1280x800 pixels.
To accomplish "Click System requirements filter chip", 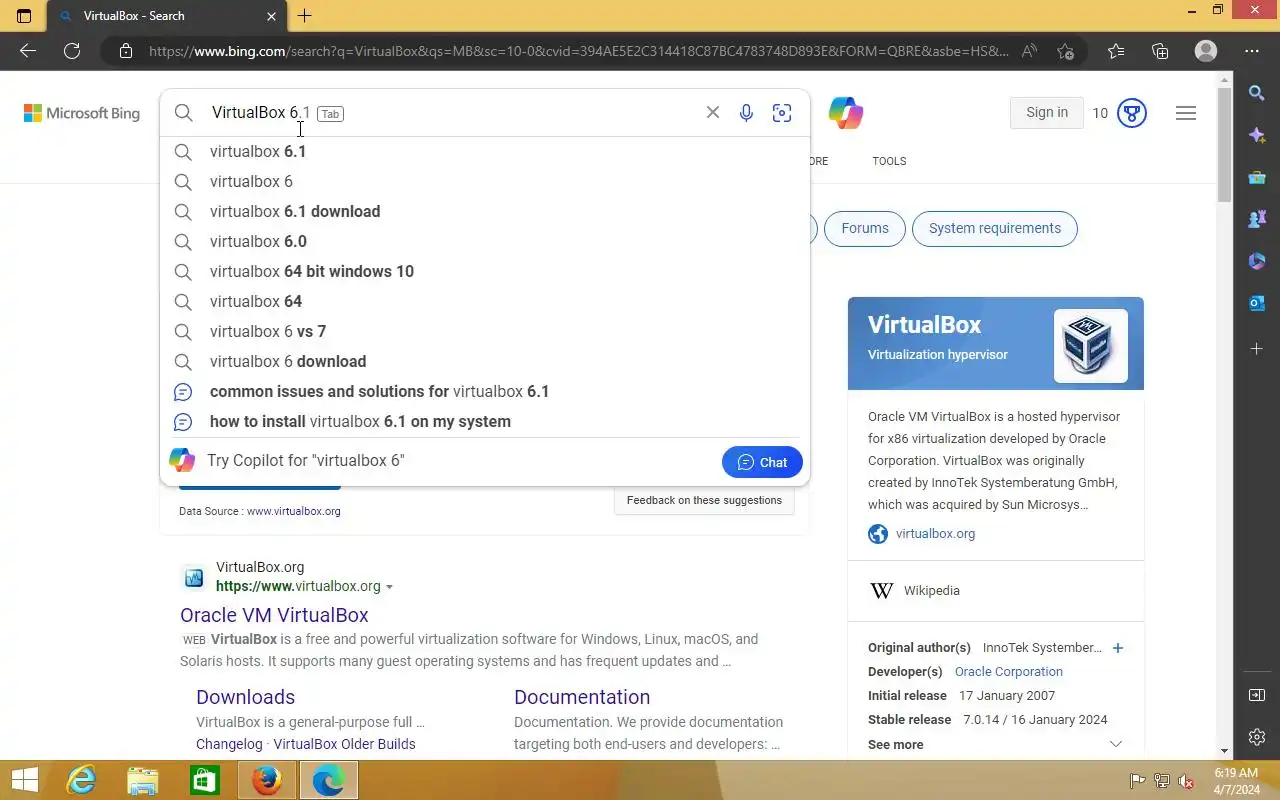I will click(x=995, y=228).
